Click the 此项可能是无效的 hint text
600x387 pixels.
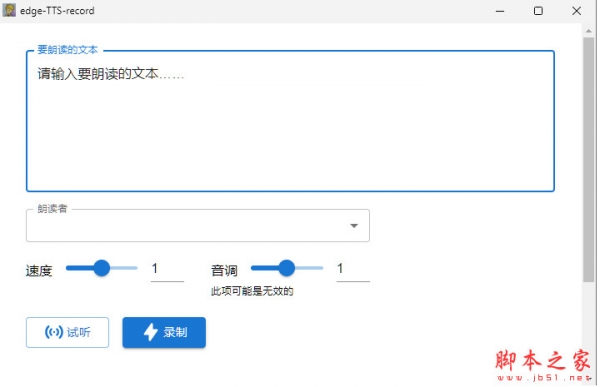252,291
